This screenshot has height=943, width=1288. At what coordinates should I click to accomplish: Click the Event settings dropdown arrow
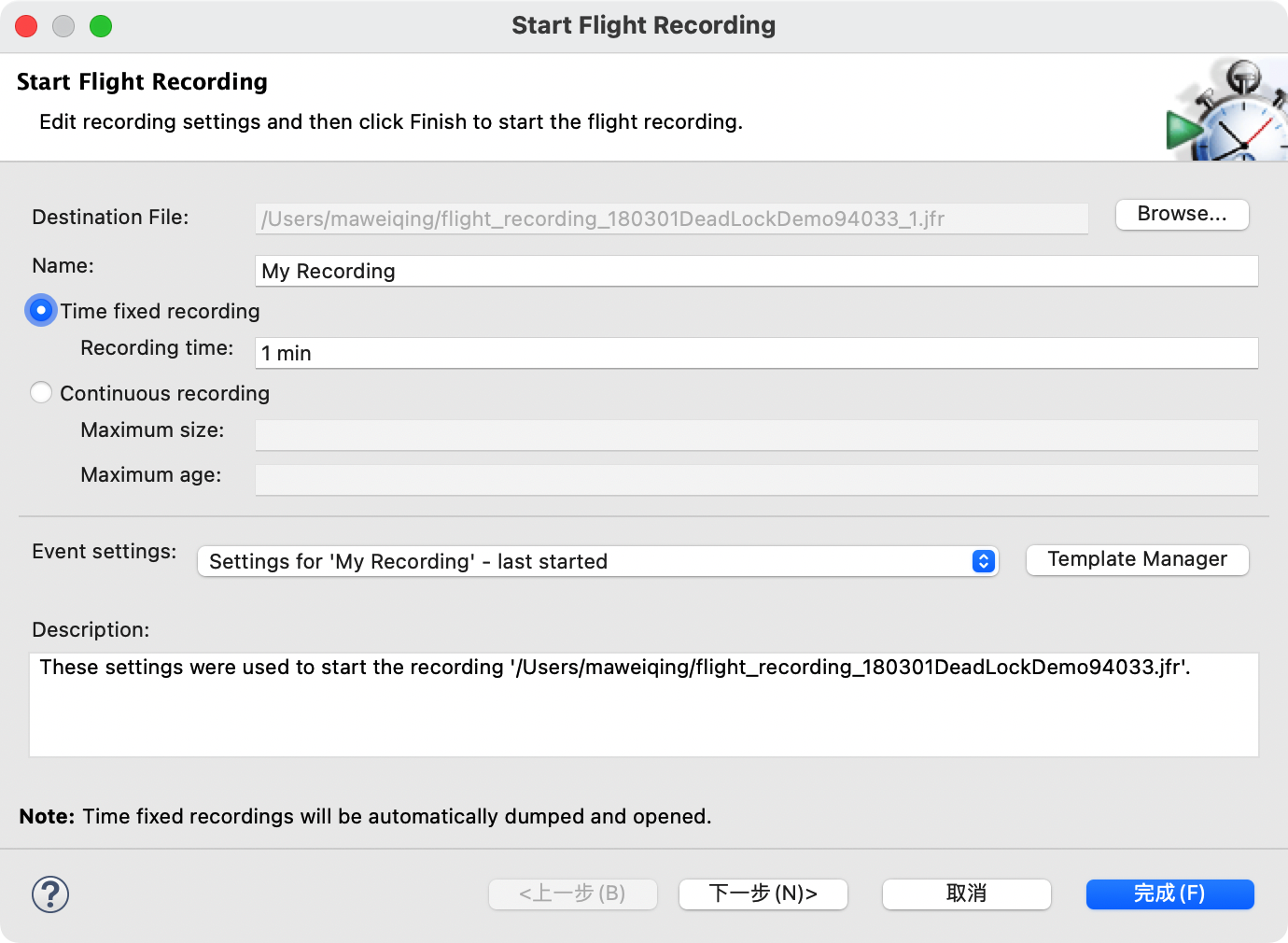coord(984,561)
